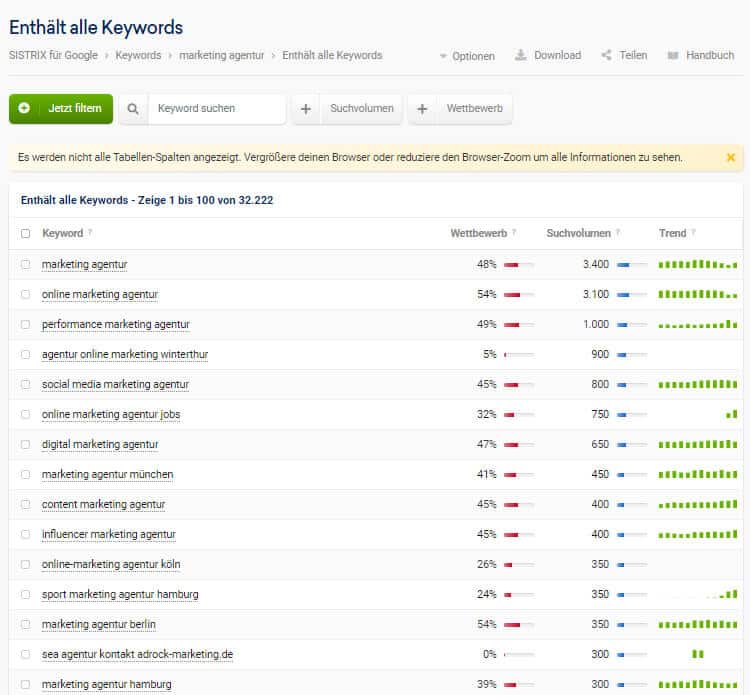Sort by the Keyword column header
750x695 pixels.
(62, 233)
